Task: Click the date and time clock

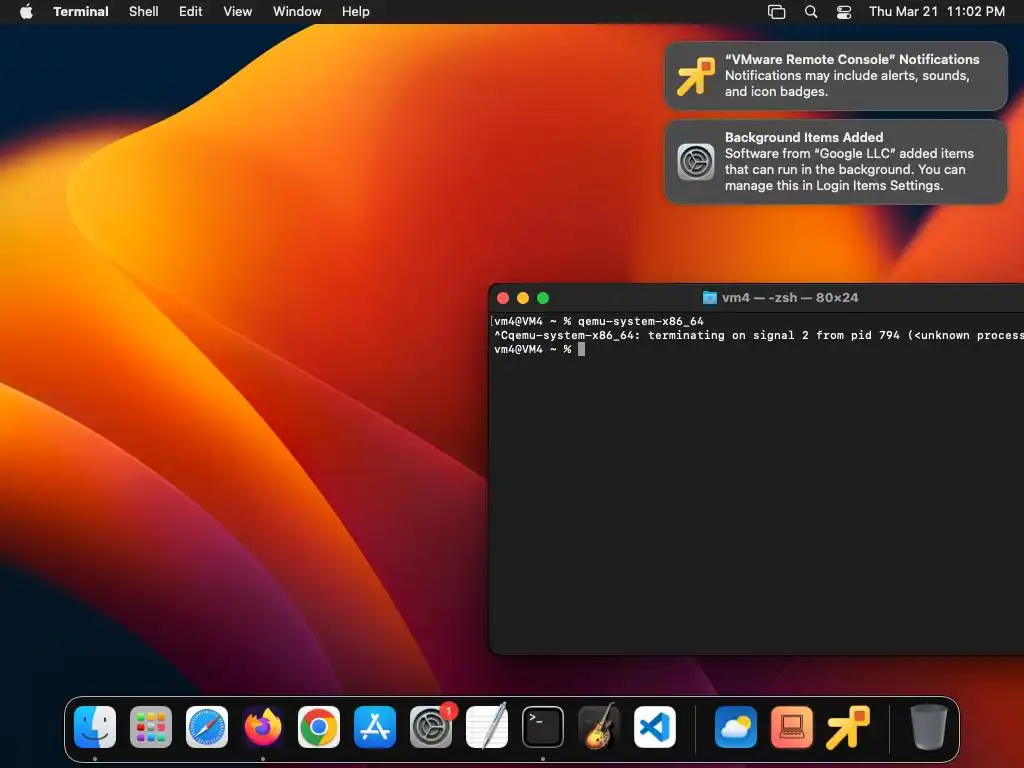Action: [936, 12]
